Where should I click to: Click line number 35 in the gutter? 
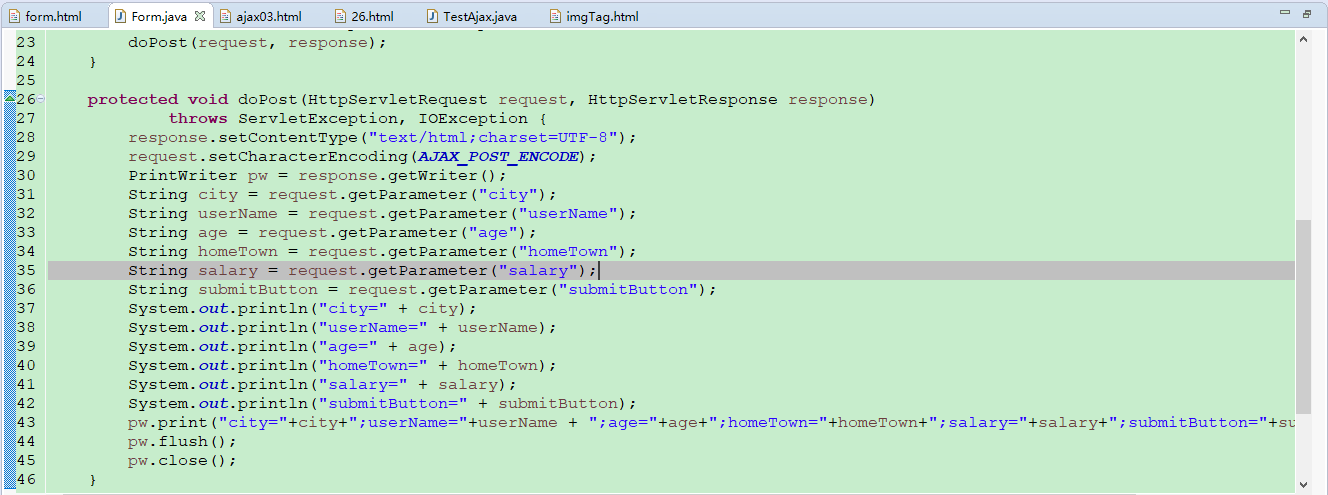coord(26,270)
